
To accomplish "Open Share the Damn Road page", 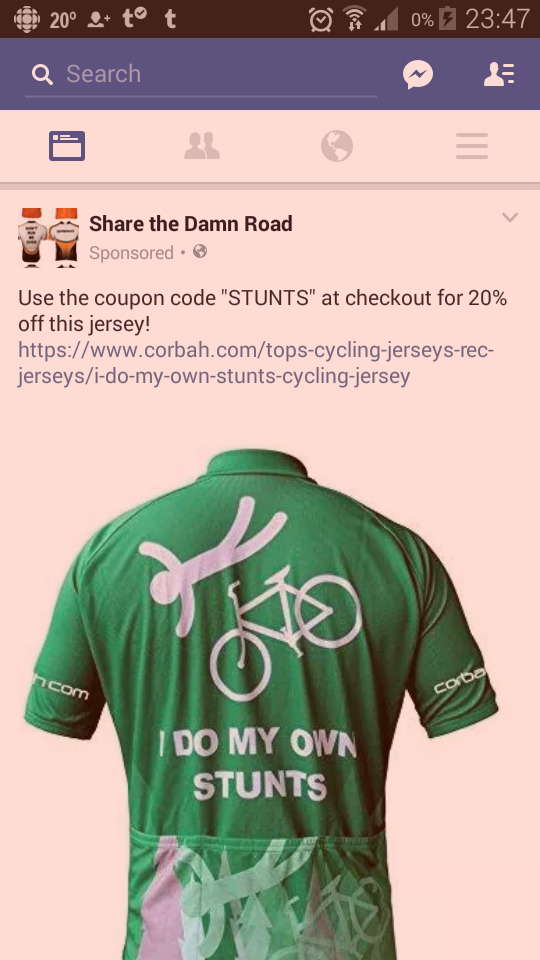I will click(190, 223).
